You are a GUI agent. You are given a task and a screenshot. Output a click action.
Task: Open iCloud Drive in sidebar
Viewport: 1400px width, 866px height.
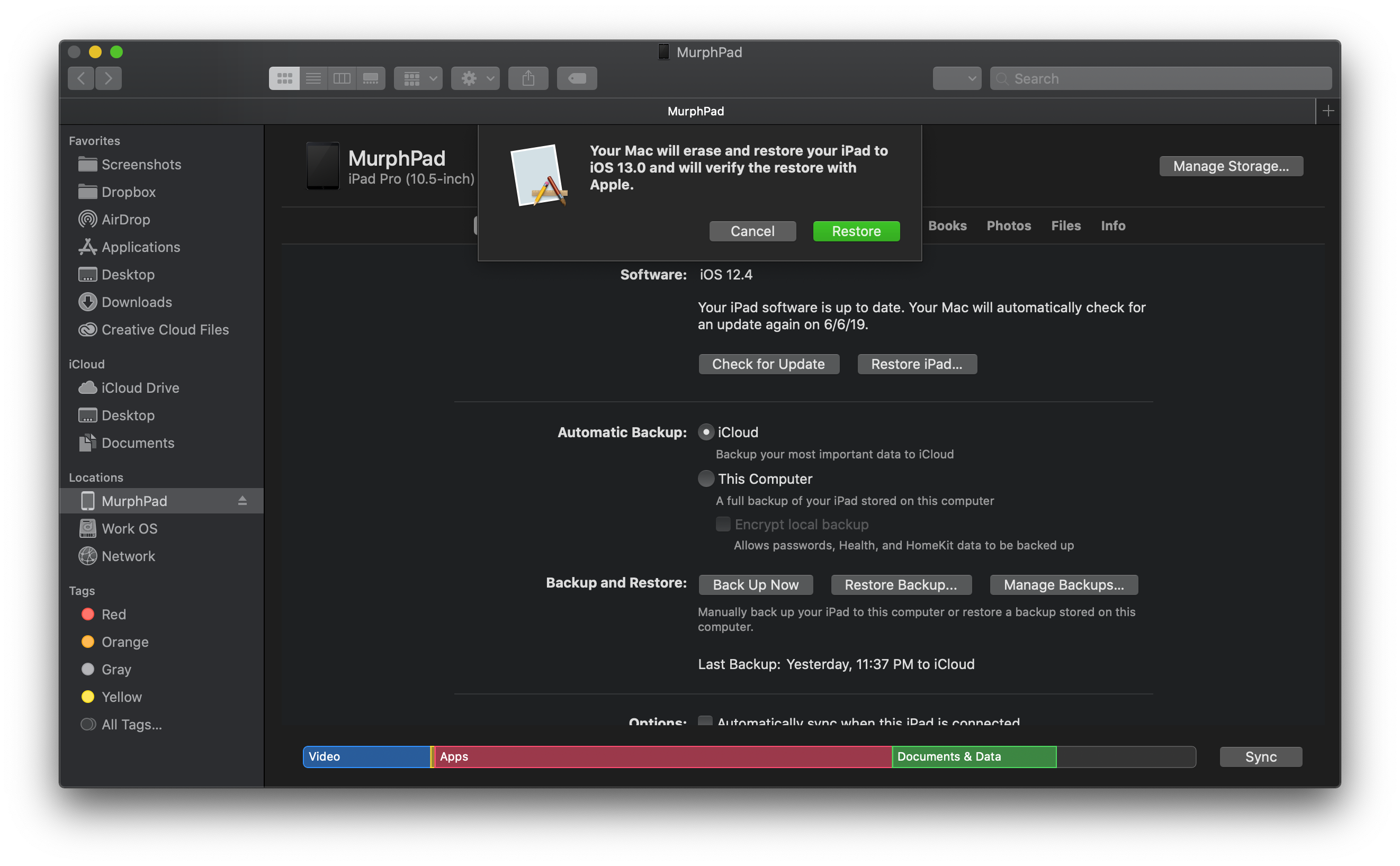(x=161, y=388)
